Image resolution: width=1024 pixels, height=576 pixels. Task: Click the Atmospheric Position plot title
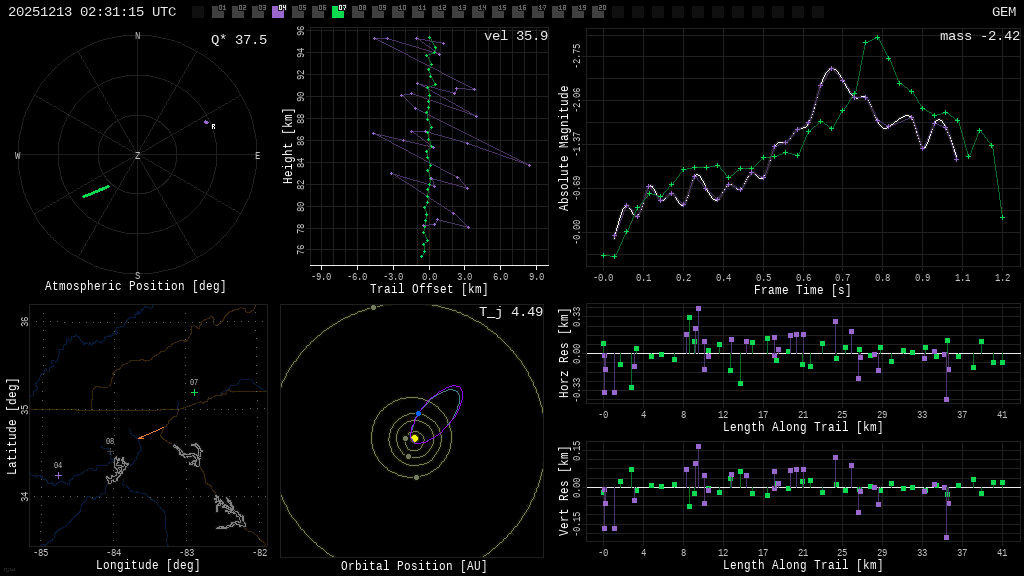point(136,287)
